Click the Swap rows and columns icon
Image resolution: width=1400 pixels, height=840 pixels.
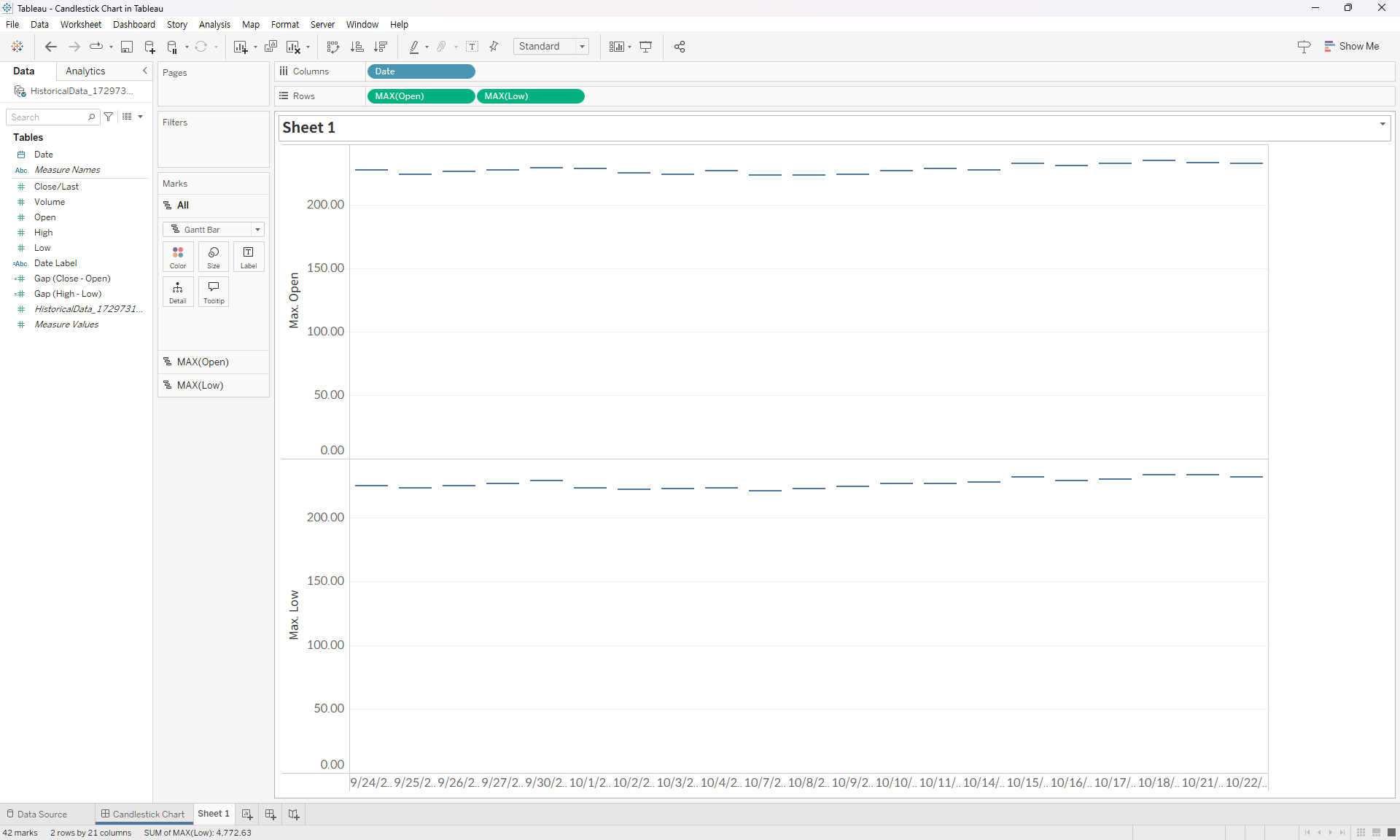(333, 47)
